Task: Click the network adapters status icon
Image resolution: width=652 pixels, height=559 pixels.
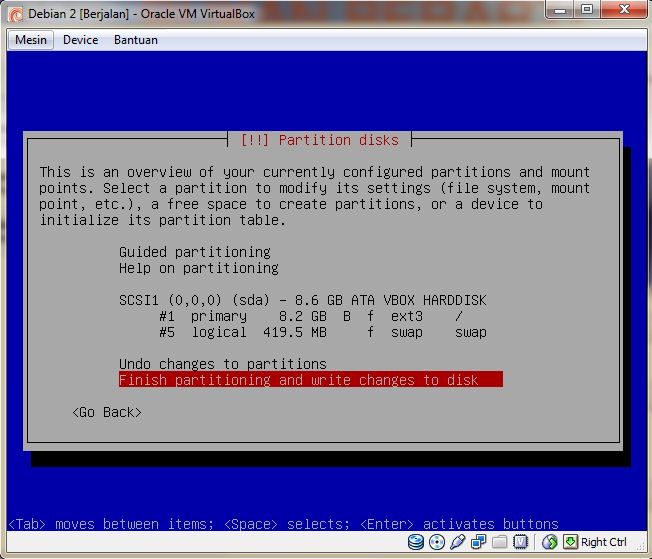Action: coord(478,542)
